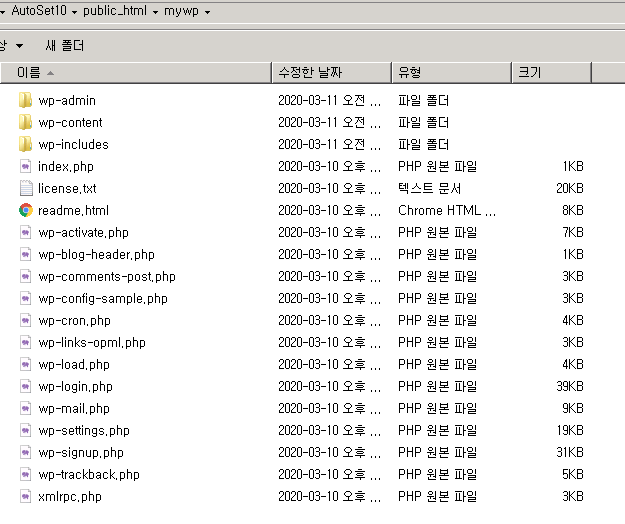Click the wp-load.php file icon
The image size is (625, 524).
click(x=26, y=364)
